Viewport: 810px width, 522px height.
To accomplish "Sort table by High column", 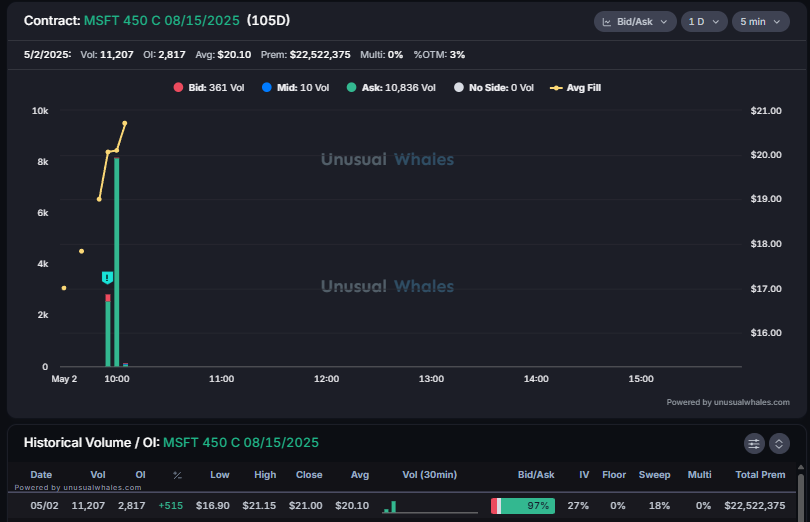I will (265, 474).
